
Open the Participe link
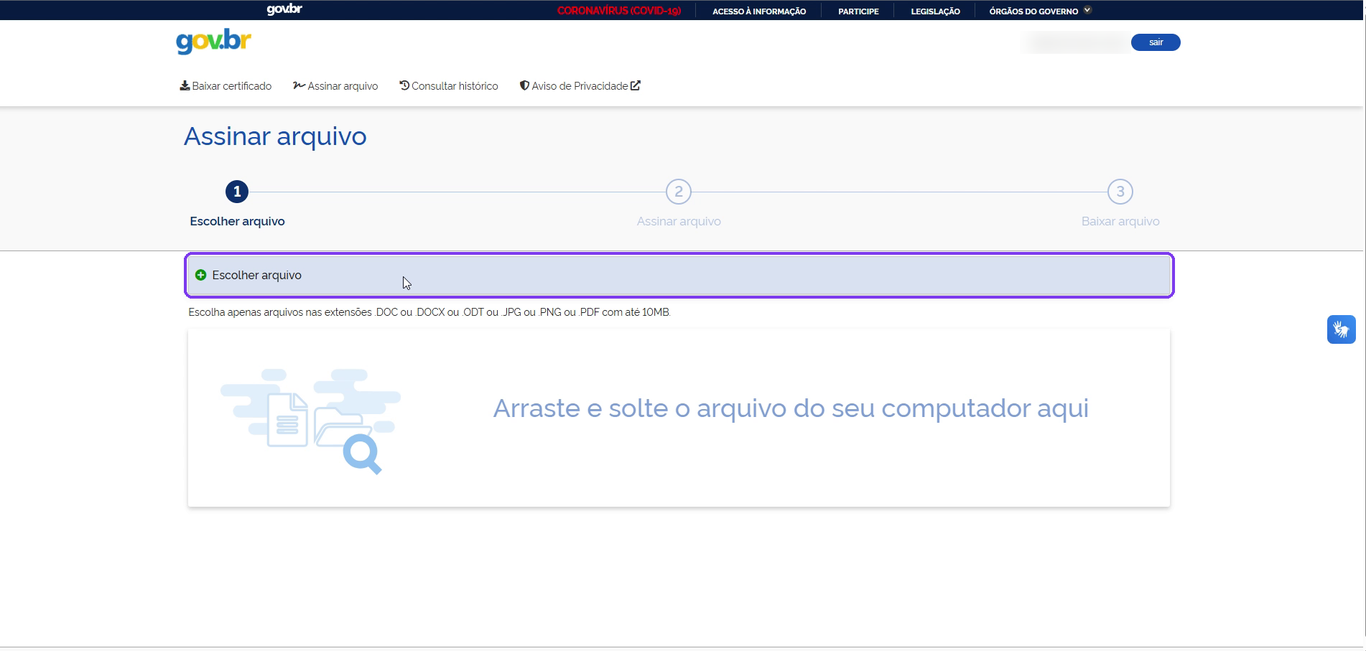(x=858, y=11)
